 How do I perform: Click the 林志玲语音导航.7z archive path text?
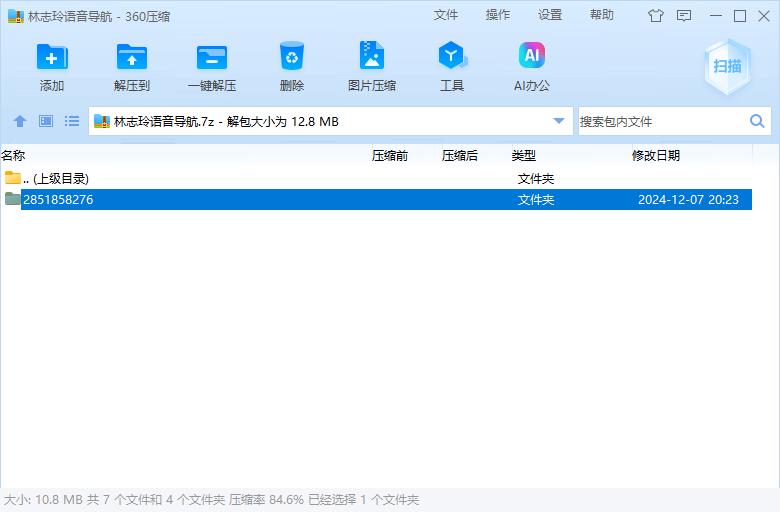[226, 122]
